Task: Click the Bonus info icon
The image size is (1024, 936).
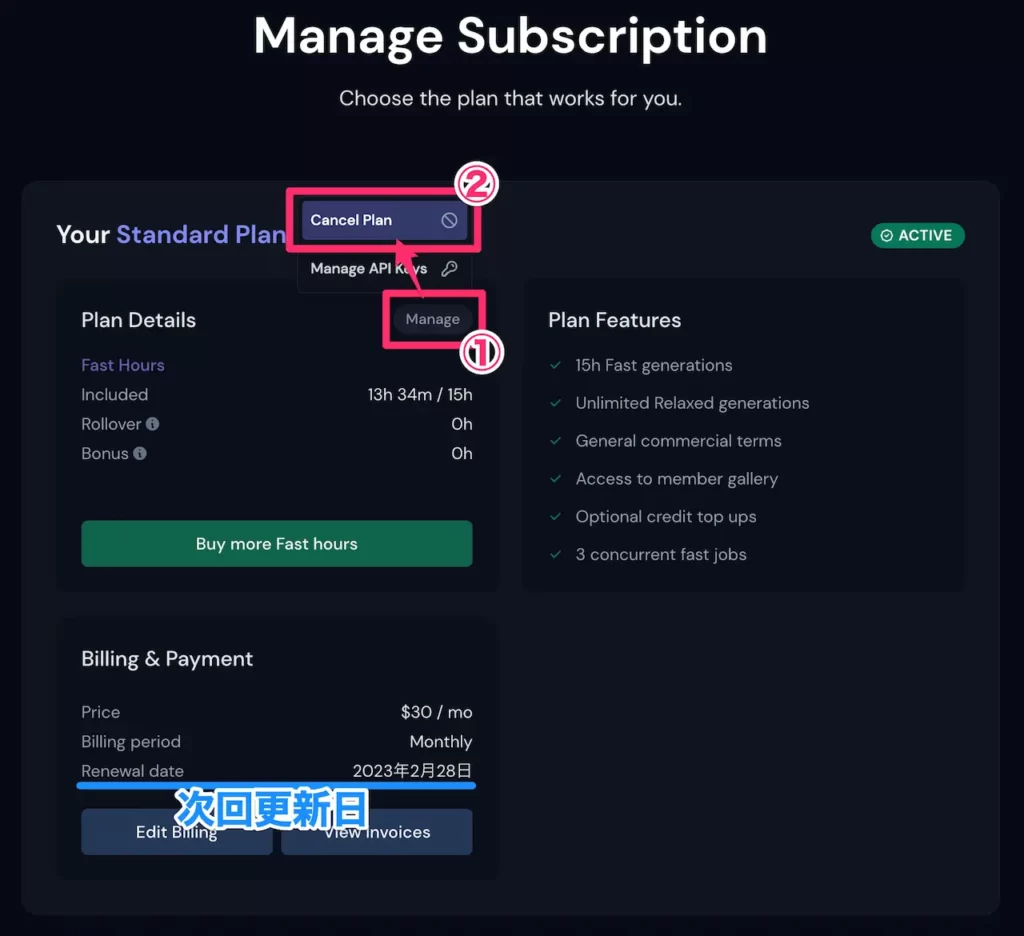Action: pos(140,453)
